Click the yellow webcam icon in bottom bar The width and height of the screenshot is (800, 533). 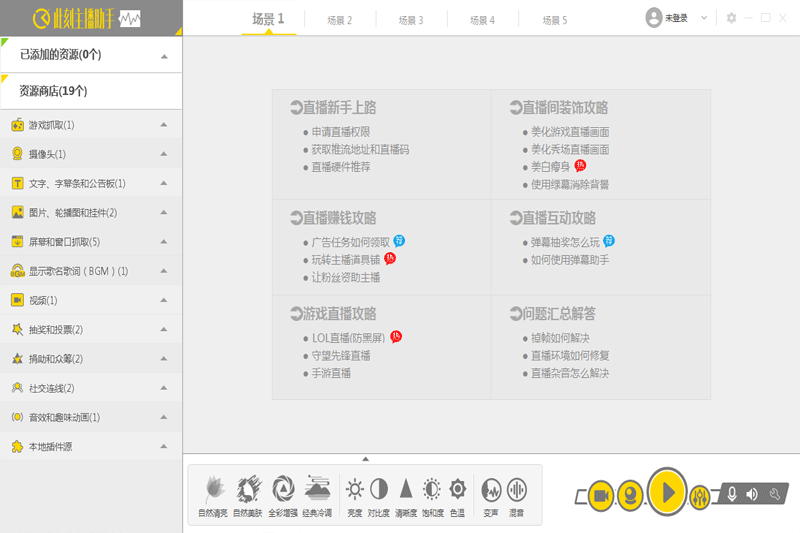click(629, 494)
